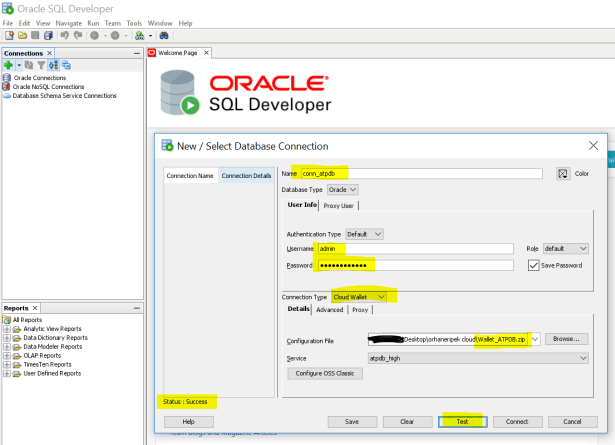Click into the Username input field

tap(418, 248)
